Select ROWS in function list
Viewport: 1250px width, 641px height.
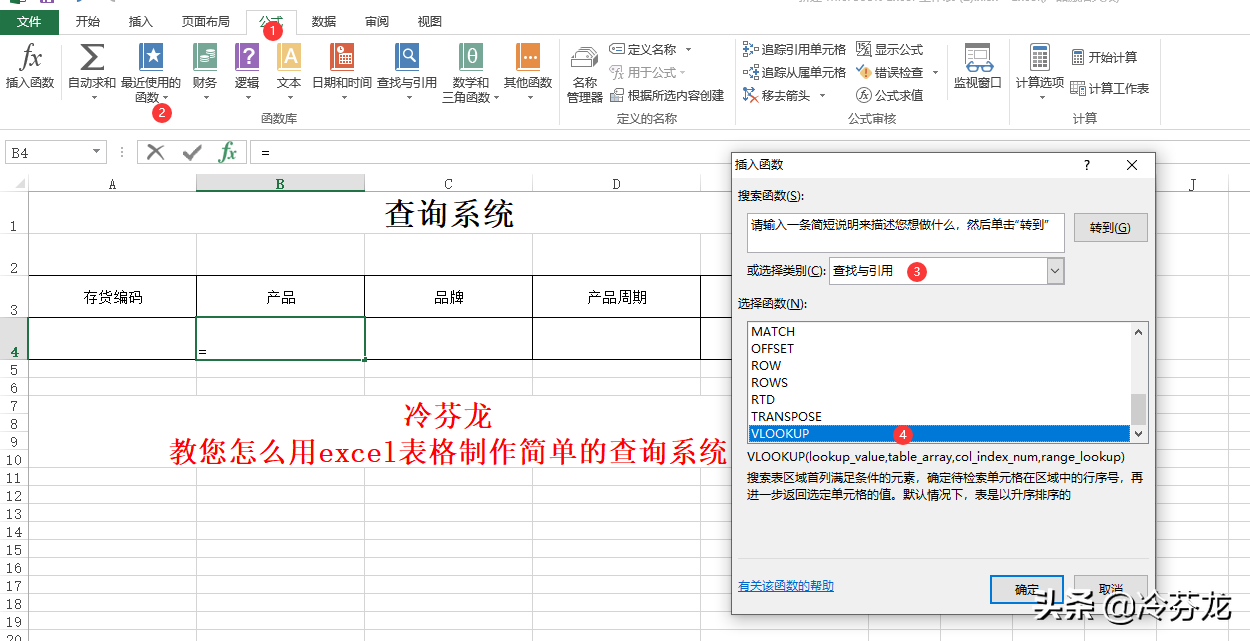(x=939, y=382)
